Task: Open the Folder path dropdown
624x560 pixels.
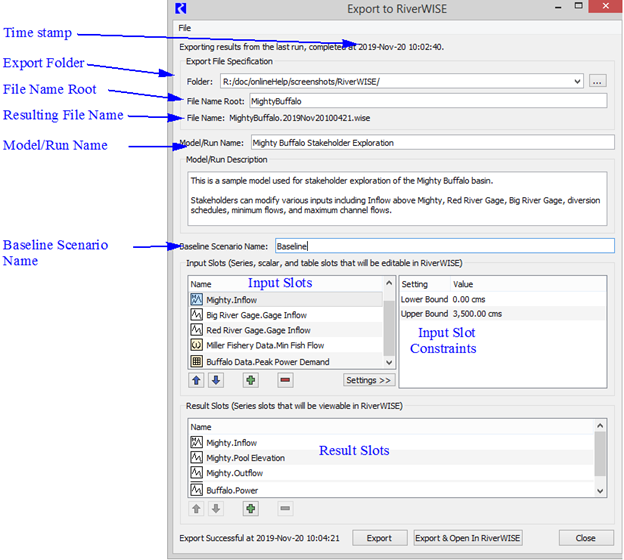Action: pyautogui.click(x=577, y=81)
